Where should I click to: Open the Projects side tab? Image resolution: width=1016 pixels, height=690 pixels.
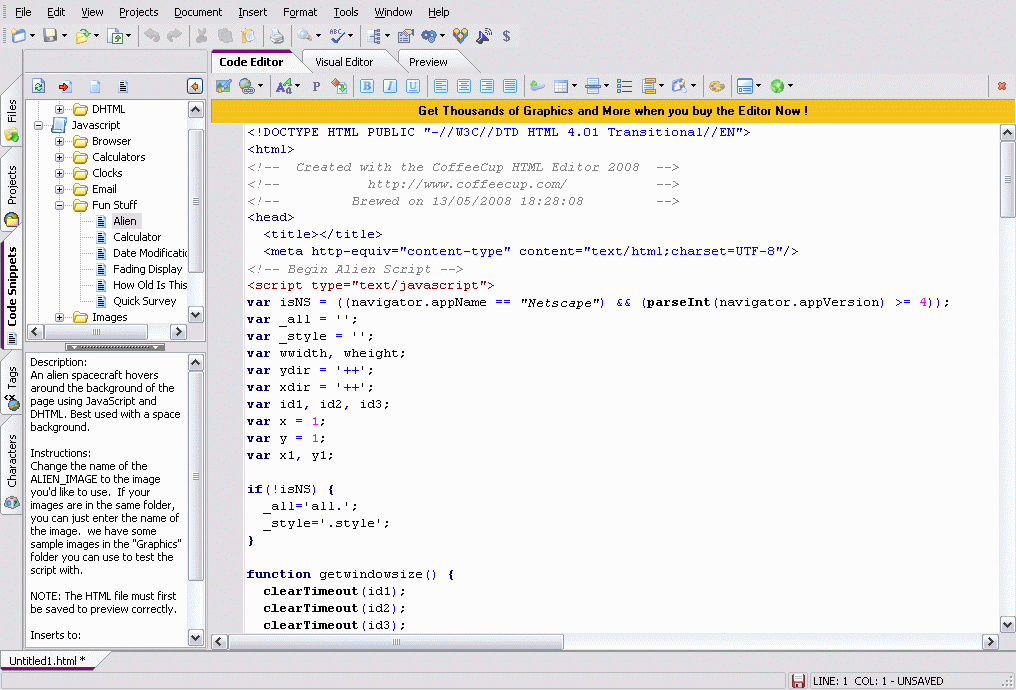point(12,195)
